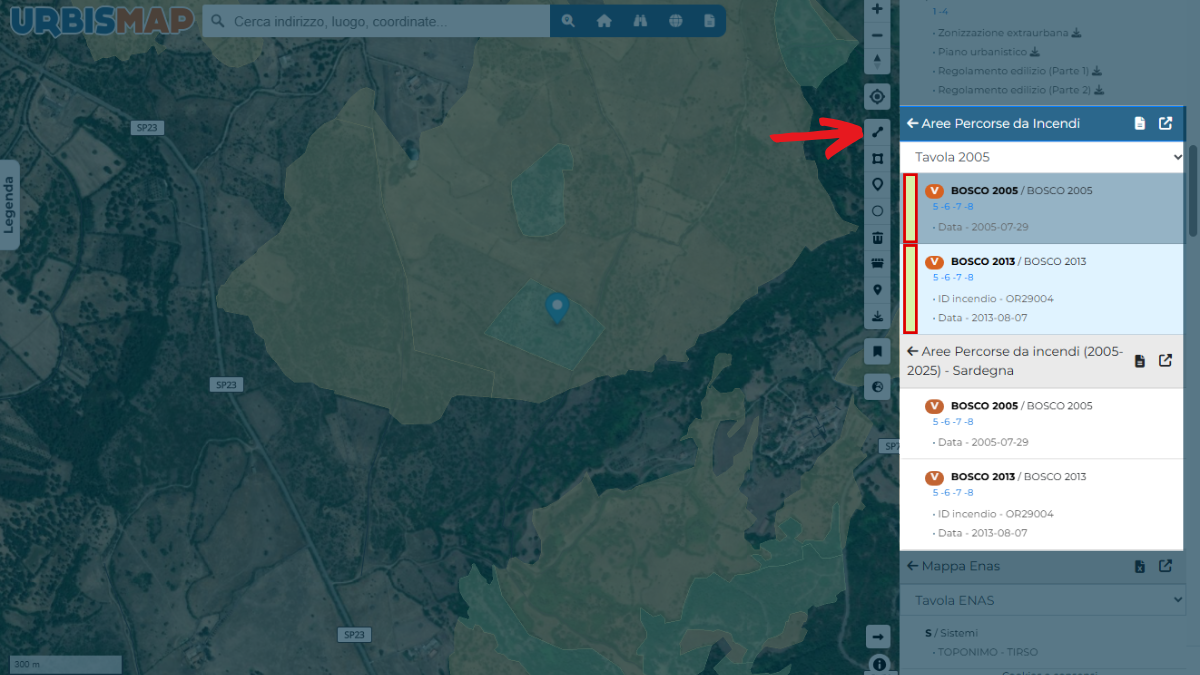This screenshot has width=1200, height=675.
Task: Download Regolamento edilizio (Parte 1)
Action: click(1097, 71)
